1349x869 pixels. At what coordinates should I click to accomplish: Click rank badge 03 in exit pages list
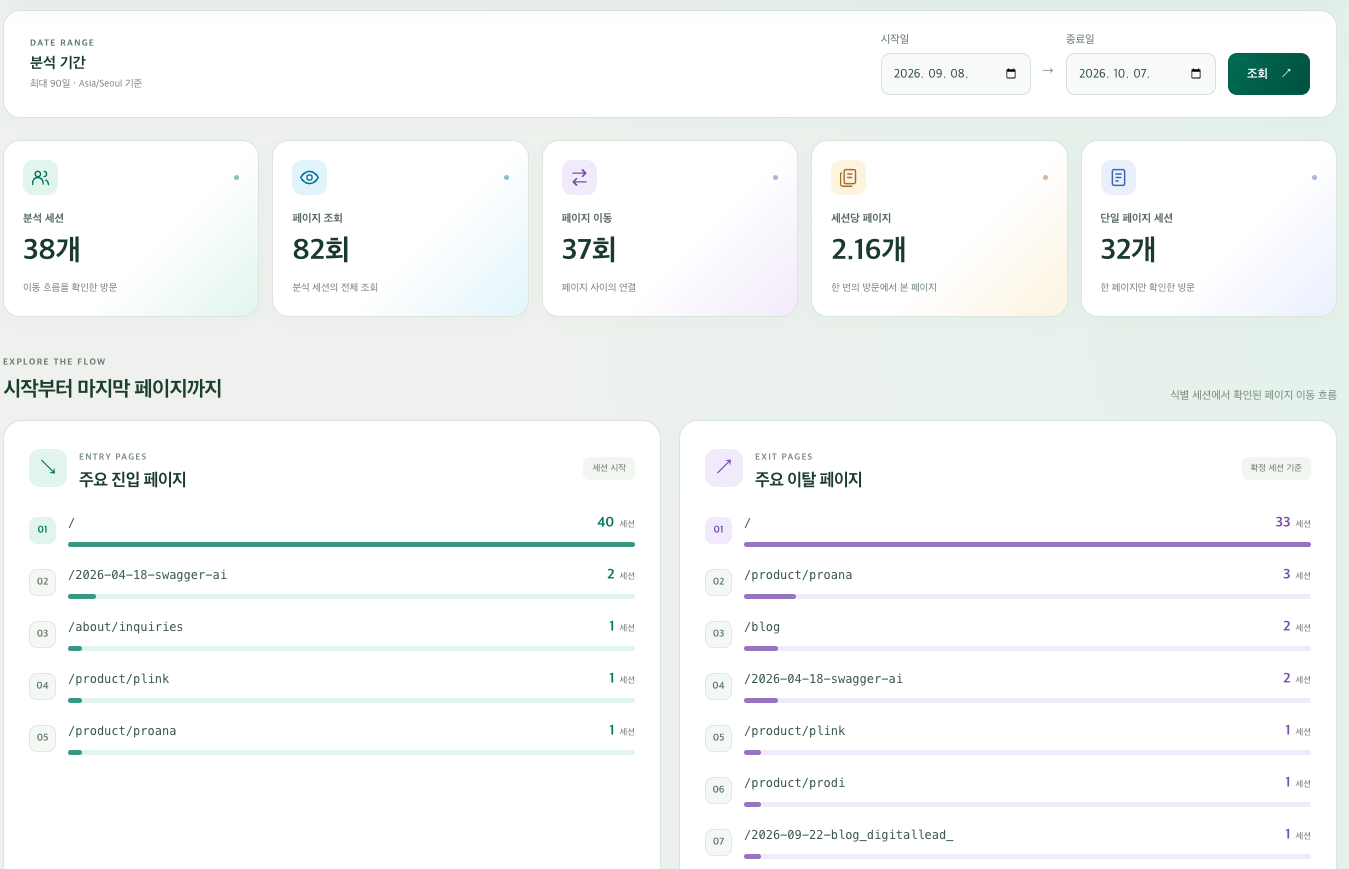click(x=718, y=633)
